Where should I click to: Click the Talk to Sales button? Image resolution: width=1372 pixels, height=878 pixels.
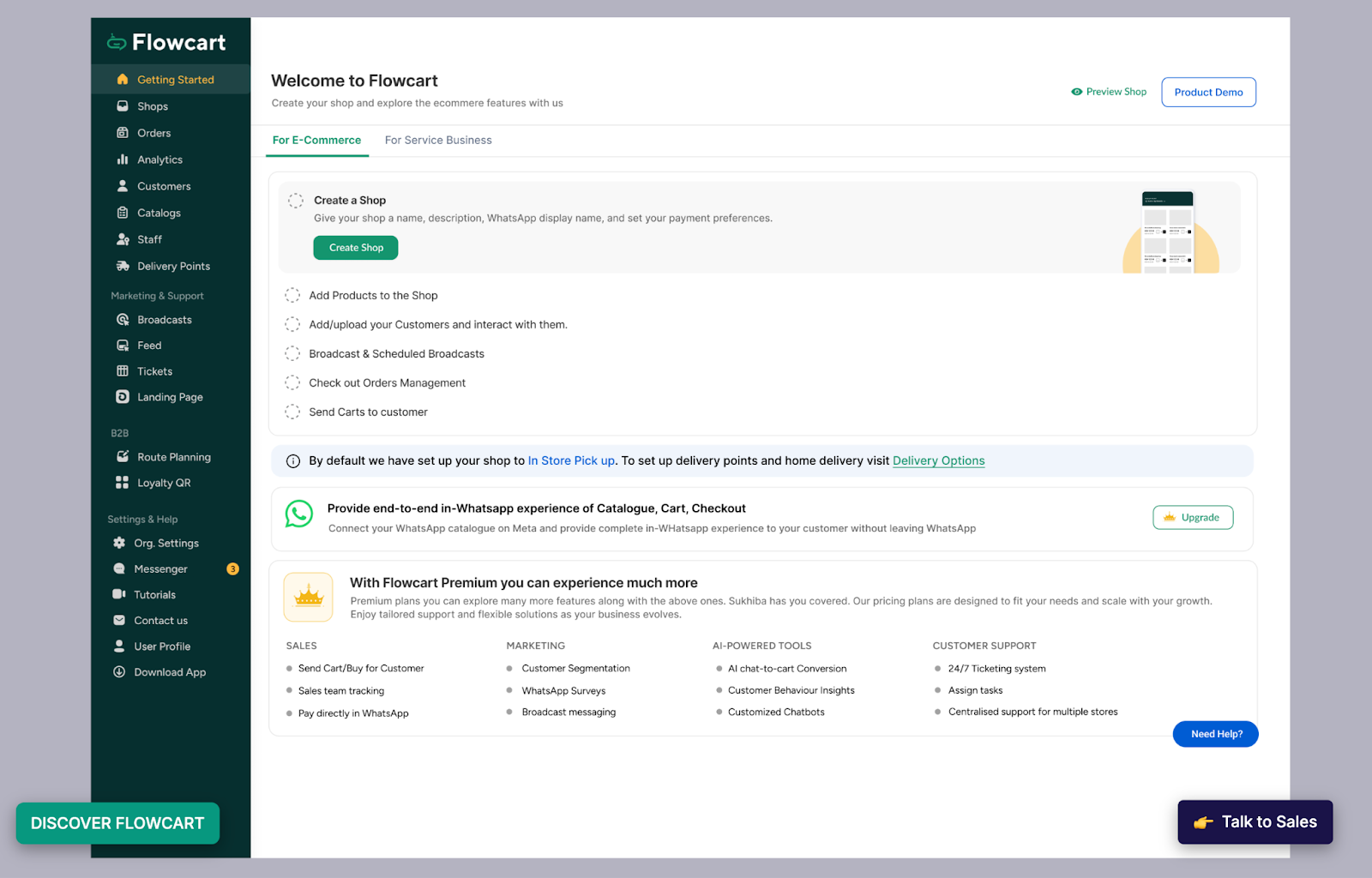1255,822
